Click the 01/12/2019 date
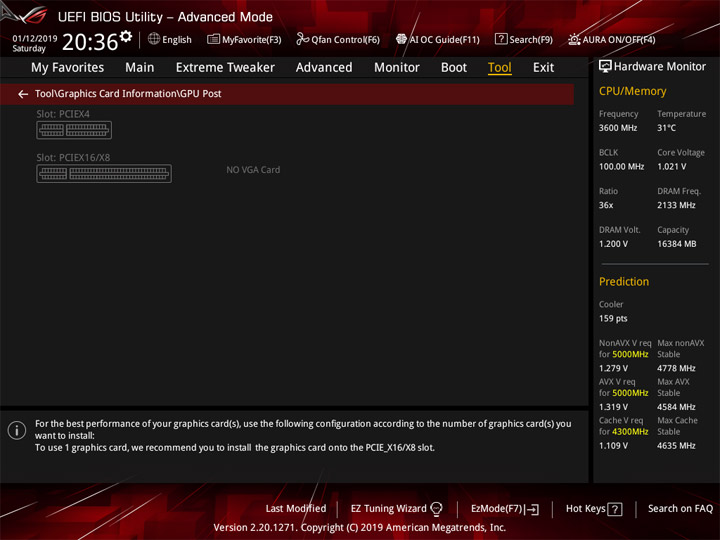This screenshot has width=720, height=540. 35,39
